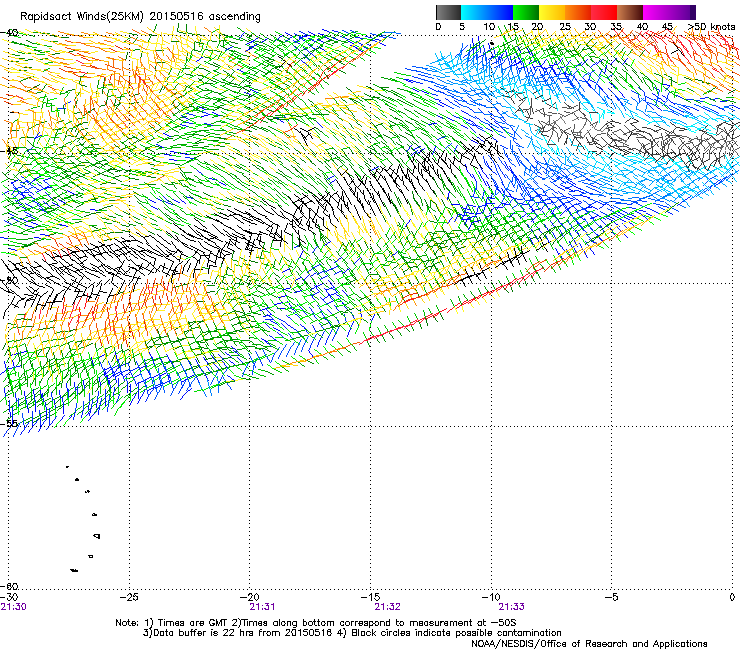Viewport: 740px width, 650px height.
Task: Click the purple time stamp "21:31"
Action: (262, 607)
